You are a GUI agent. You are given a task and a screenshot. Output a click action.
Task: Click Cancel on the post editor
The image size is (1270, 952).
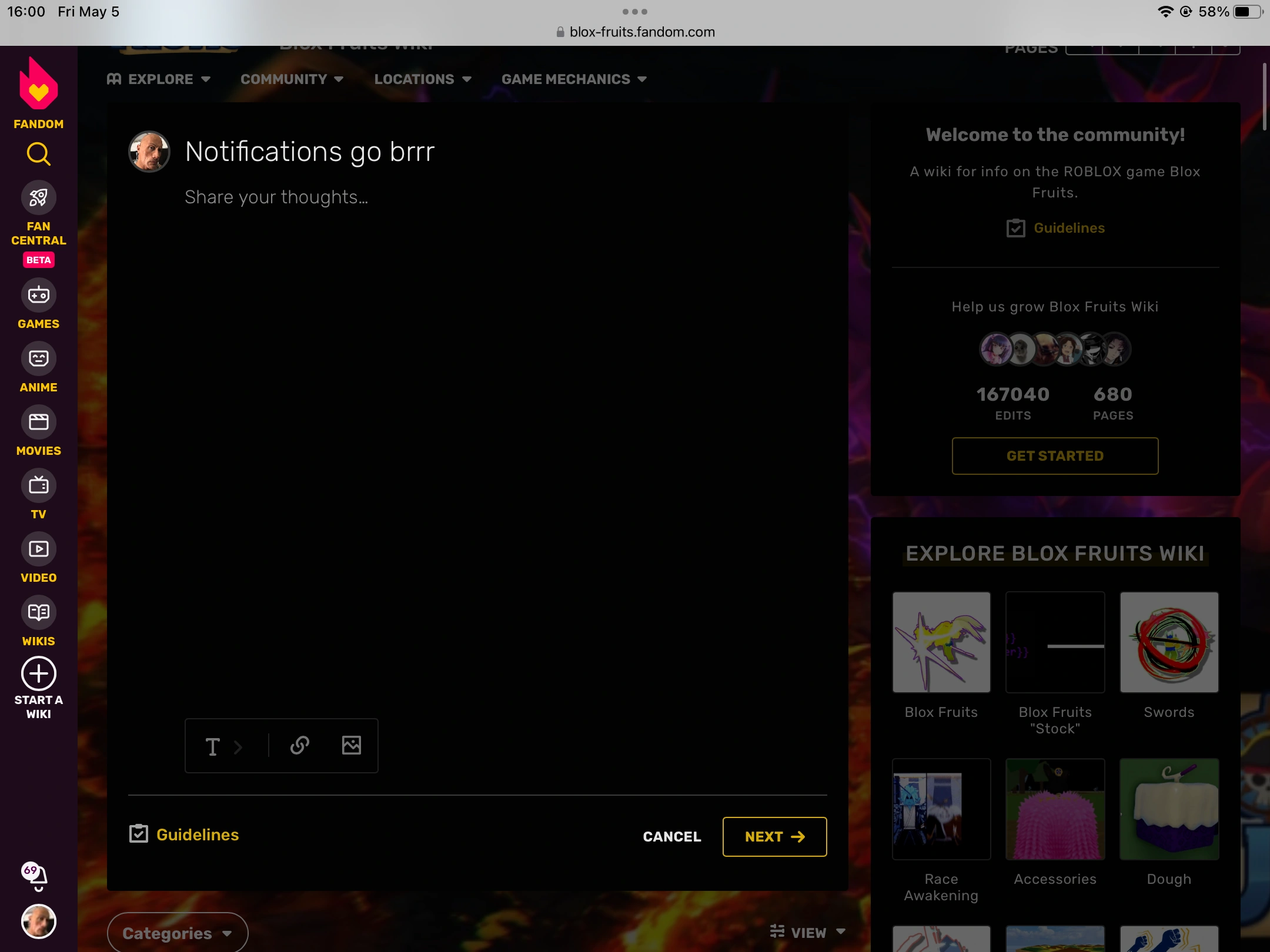pos(672,836)
